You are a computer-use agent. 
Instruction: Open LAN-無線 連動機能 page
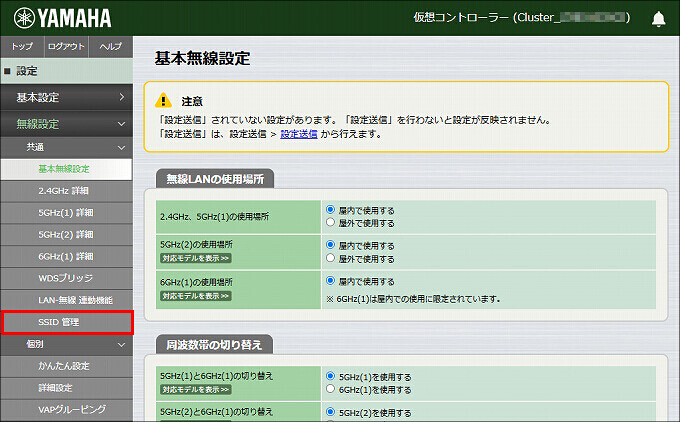pyautogui.click(x=67, y=300)
